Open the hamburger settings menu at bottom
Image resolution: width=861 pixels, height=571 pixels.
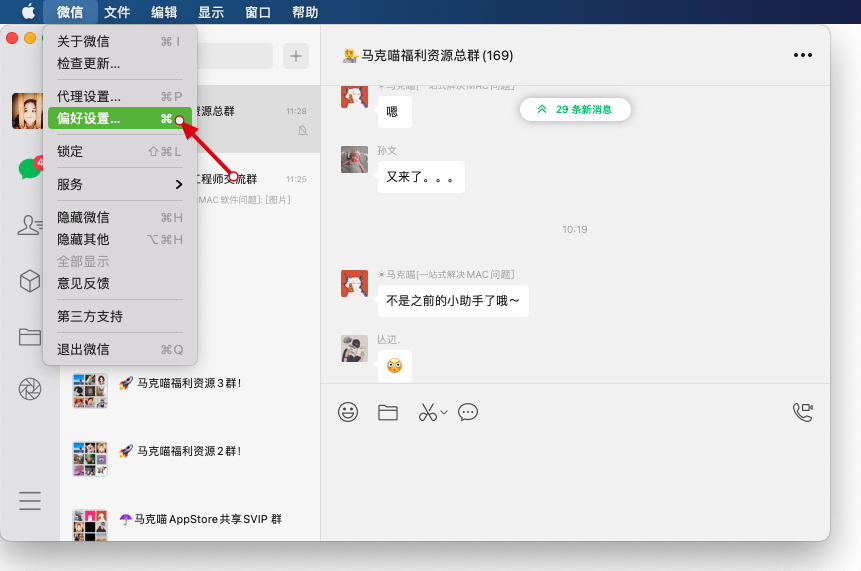tap(30, 501)
